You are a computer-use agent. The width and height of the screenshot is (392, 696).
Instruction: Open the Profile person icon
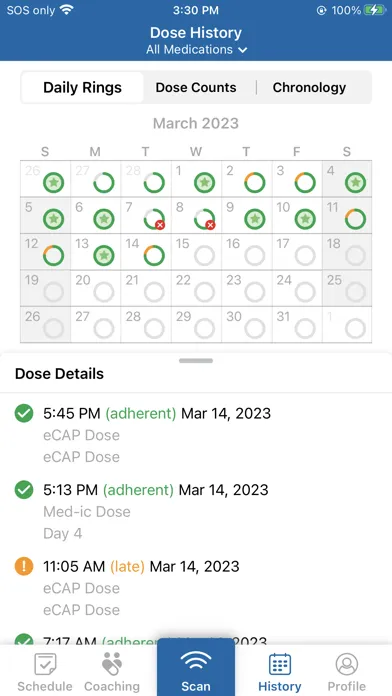point(347,664)
